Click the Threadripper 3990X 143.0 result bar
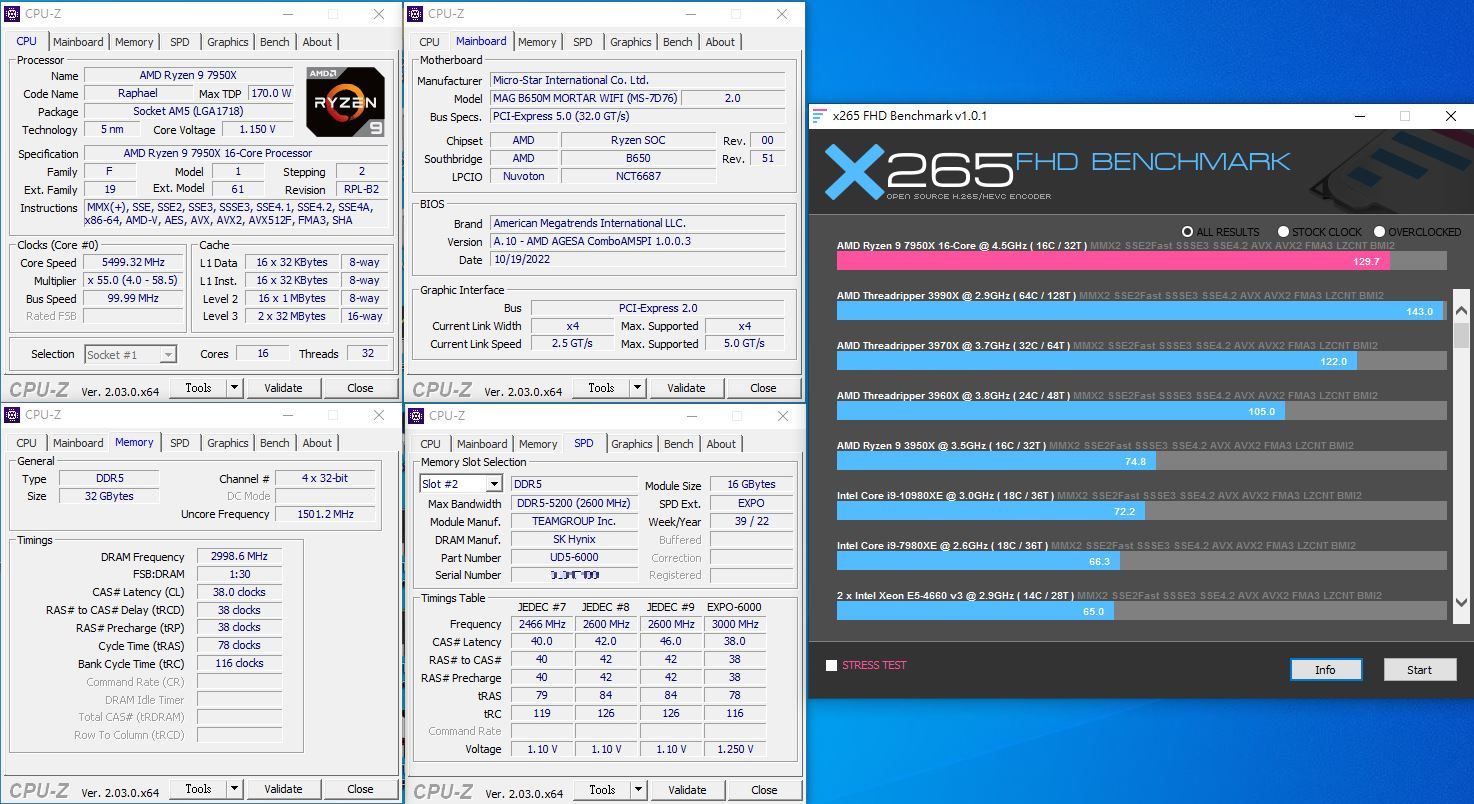Image resolution: width=1474 pixels, height=804 pixels. point(1140,311)
